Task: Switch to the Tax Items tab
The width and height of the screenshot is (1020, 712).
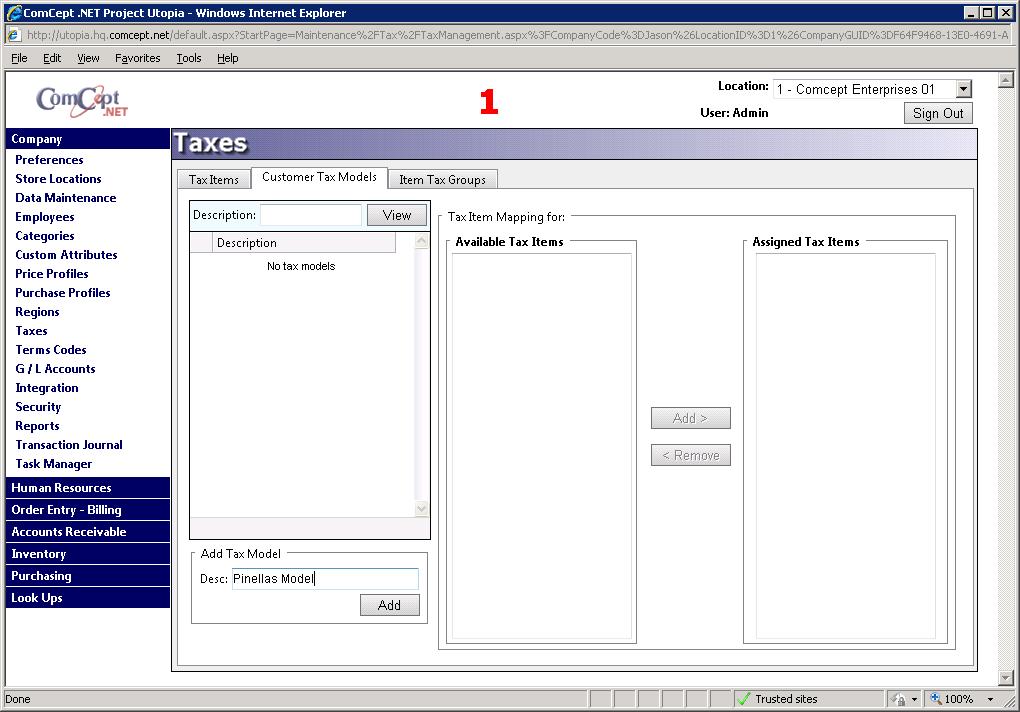Action: pyautogui.click(x=214, y=180)
